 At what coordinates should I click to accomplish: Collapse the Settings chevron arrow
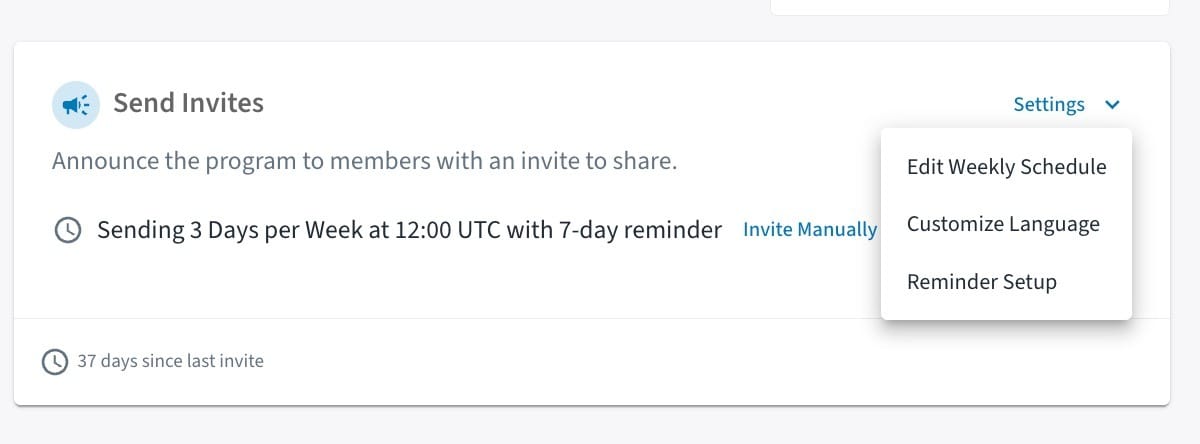point(1112,104)
